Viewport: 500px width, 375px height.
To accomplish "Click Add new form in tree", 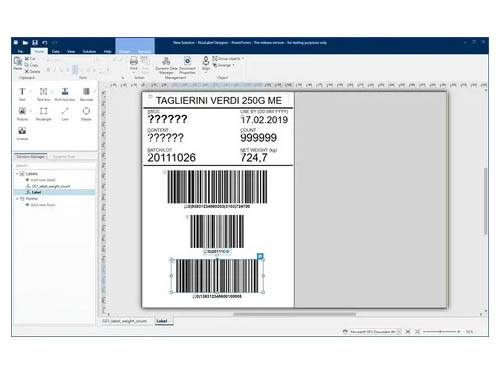I will click(x=40, y=205).
